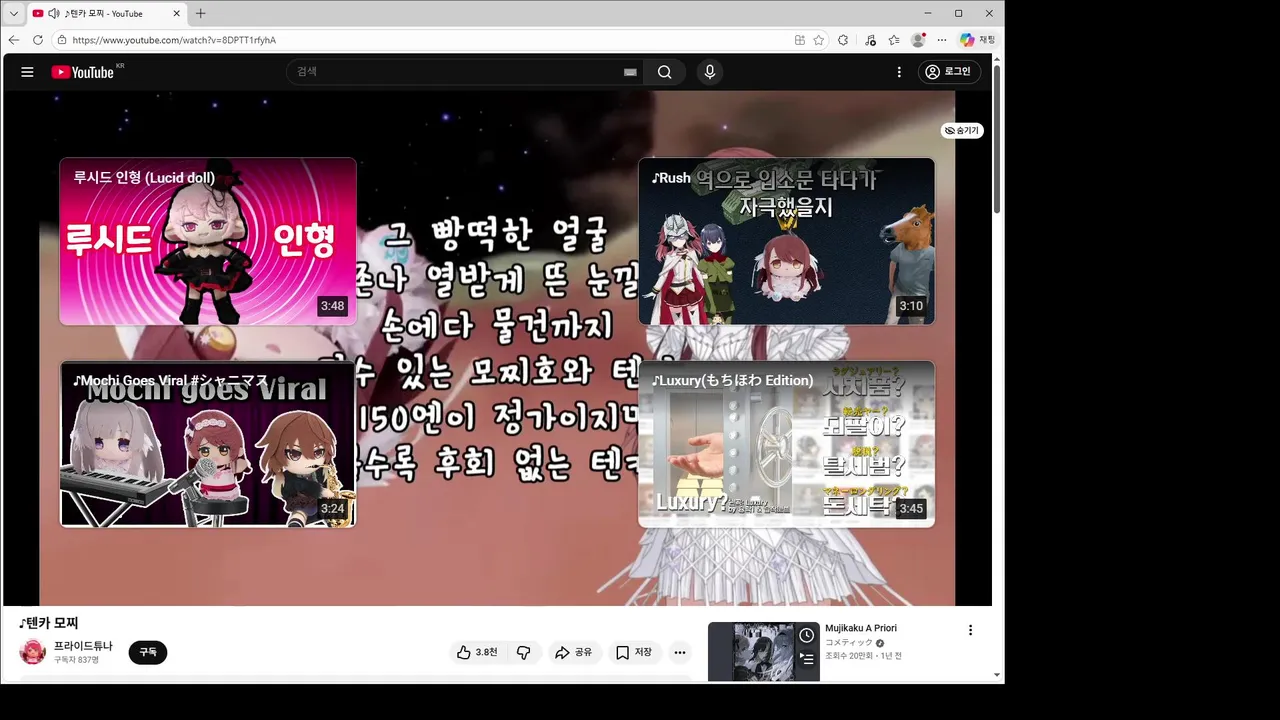Open the favorites list icon

pyautogui.click(x=894, y=40)
